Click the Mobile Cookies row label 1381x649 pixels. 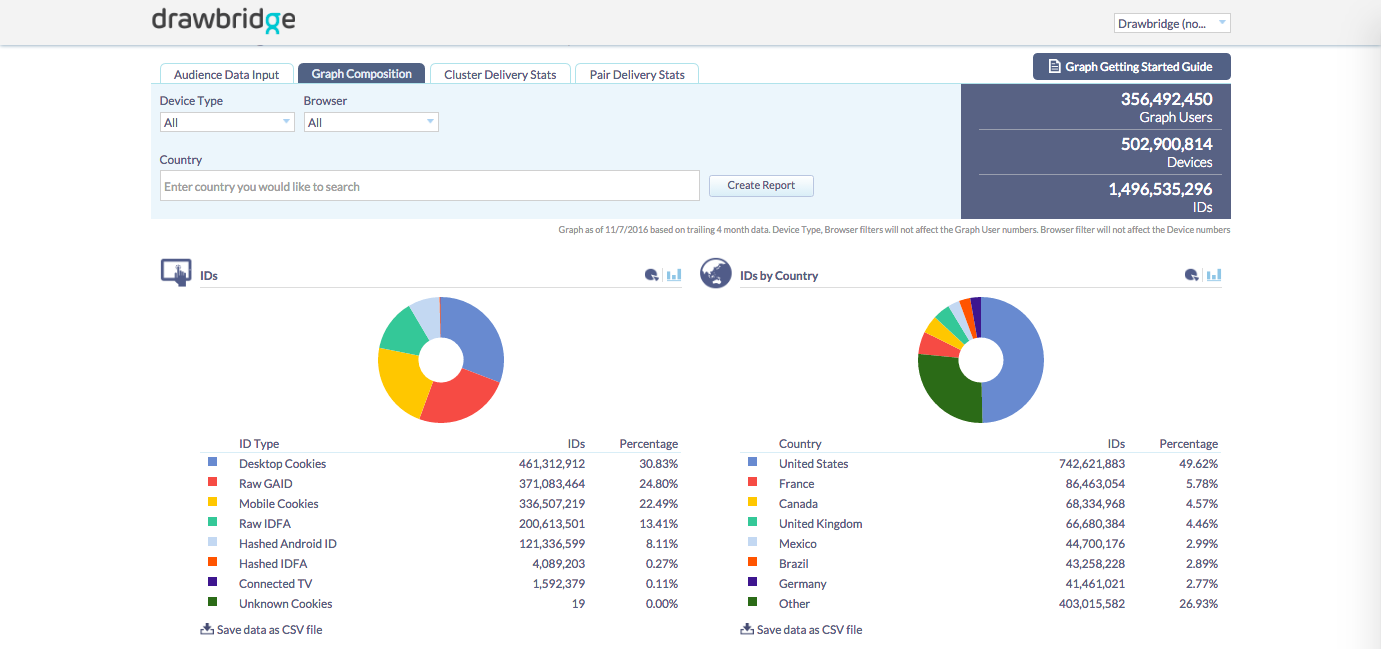click(x=279, y=504)
